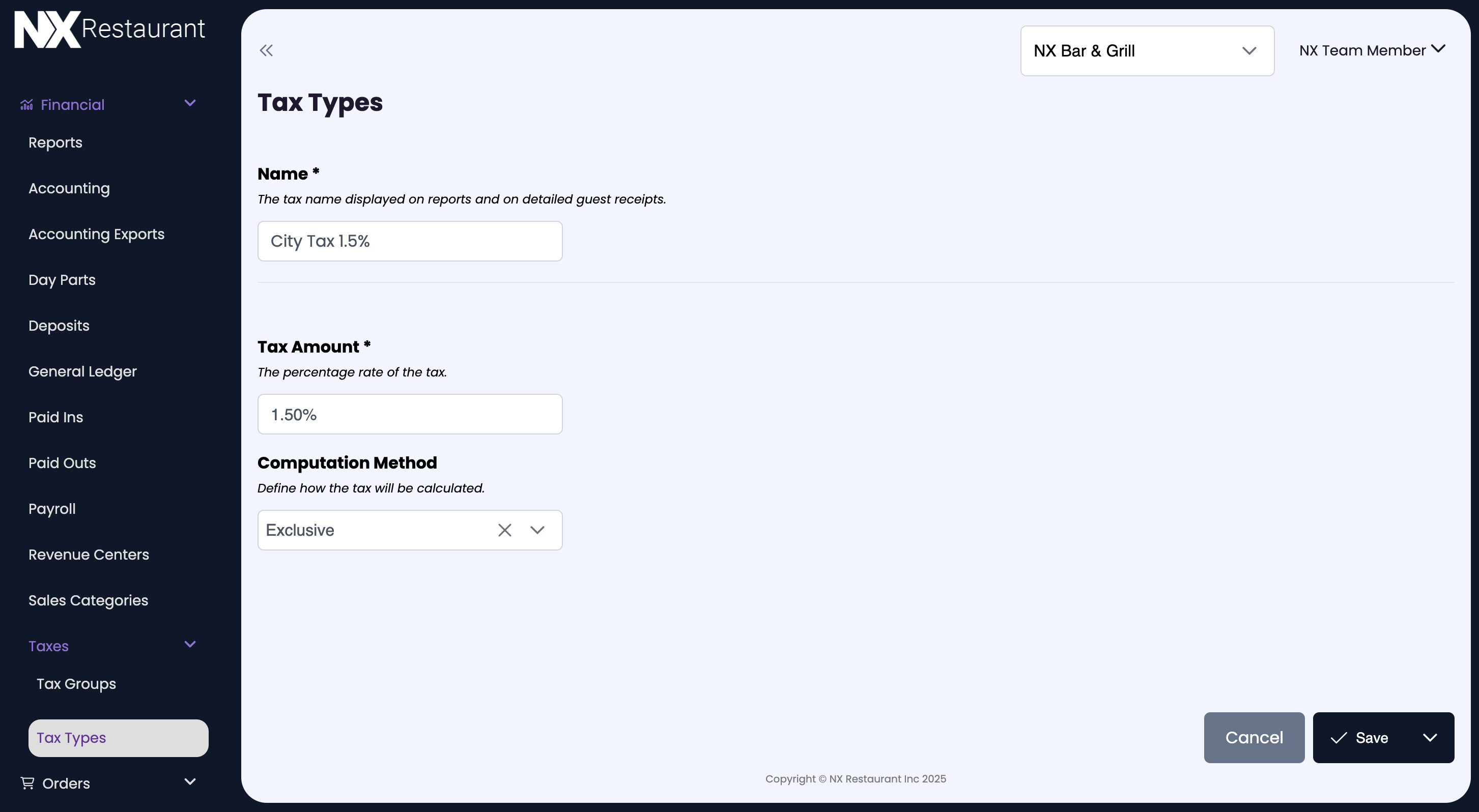
Task: Open the NX Team Member user menu
Action: [x=1372, y=50]
